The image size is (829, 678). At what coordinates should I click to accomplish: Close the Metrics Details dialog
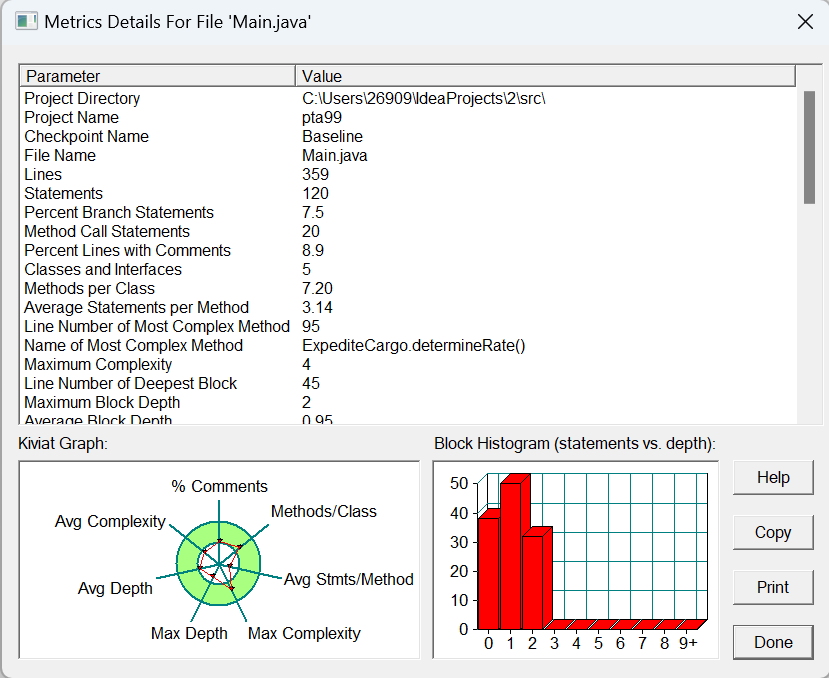(x=805, y=22)
